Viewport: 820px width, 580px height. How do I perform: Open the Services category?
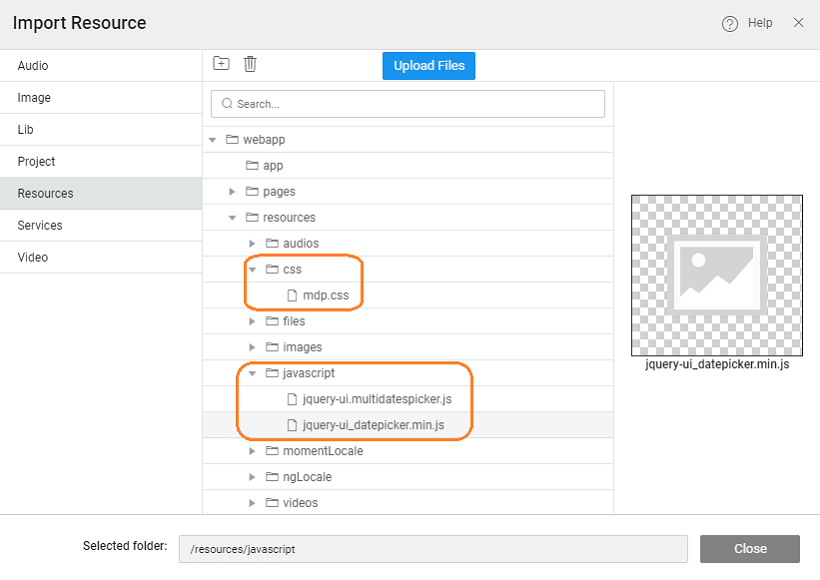coord(40,226)
